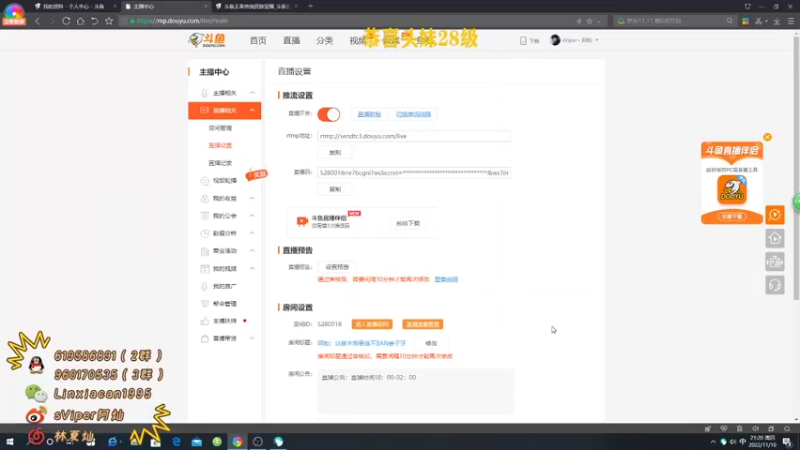This screenshot has width=800, height=450.
Task: Click the live tutorial link beside the switch
Action: coord(369,114)
